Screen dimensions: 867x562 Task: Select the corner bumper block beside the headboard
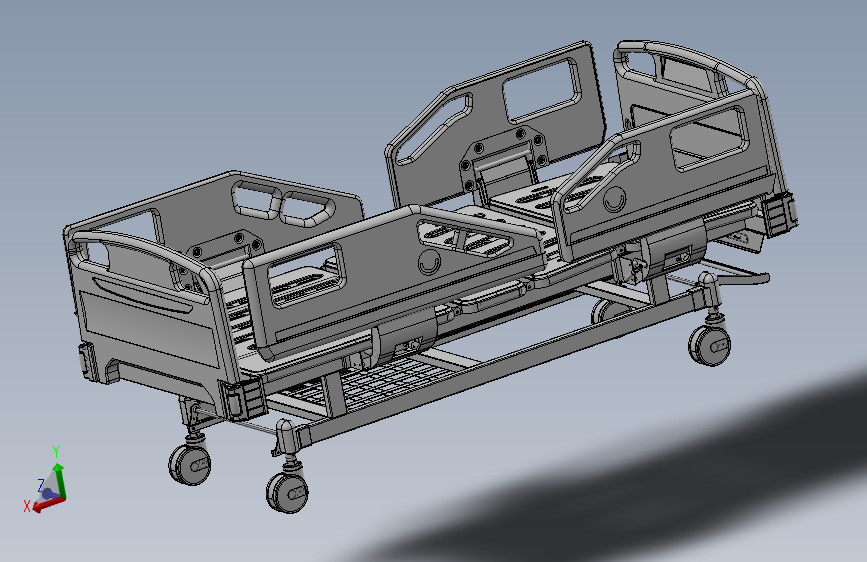coord(780,215)
